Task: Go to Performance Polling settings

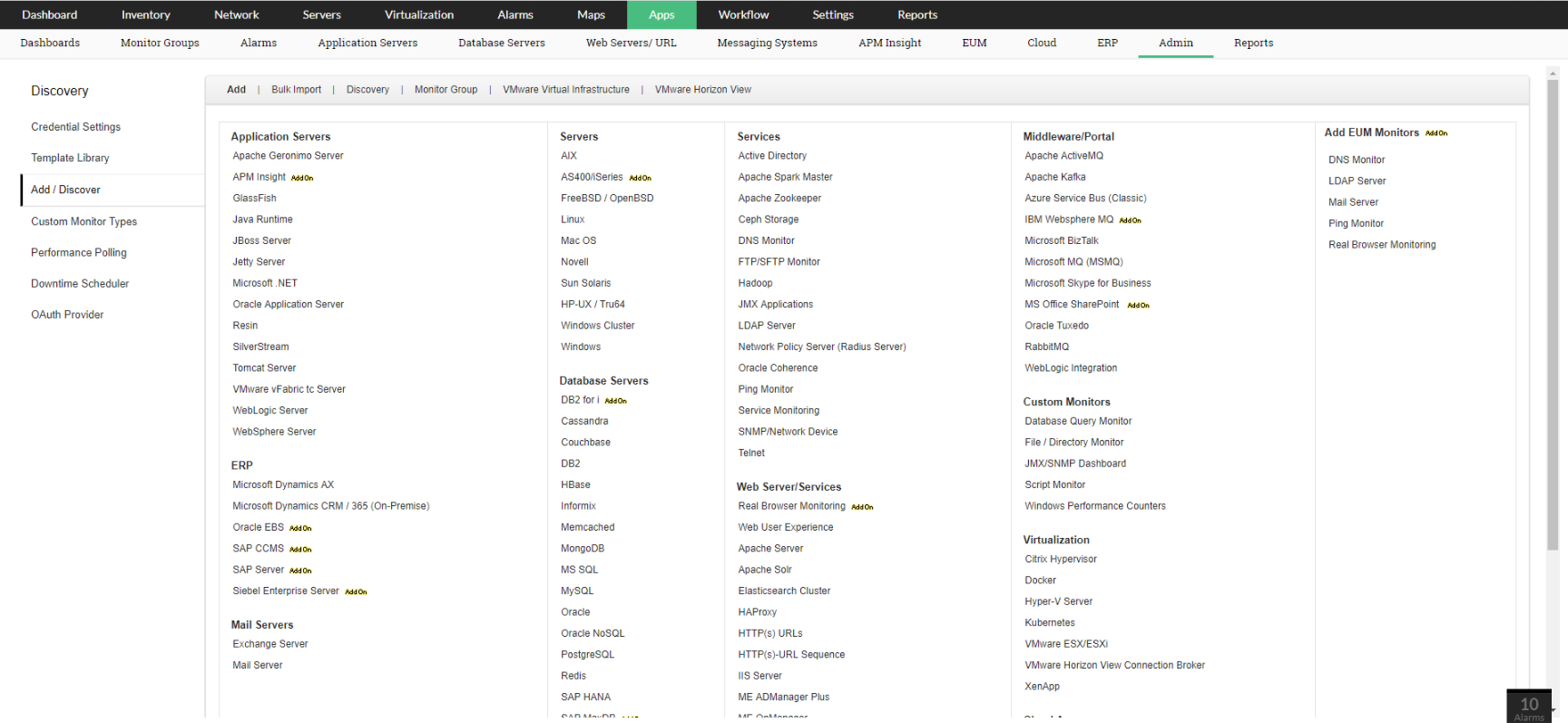Action: [x=79, y=252]
